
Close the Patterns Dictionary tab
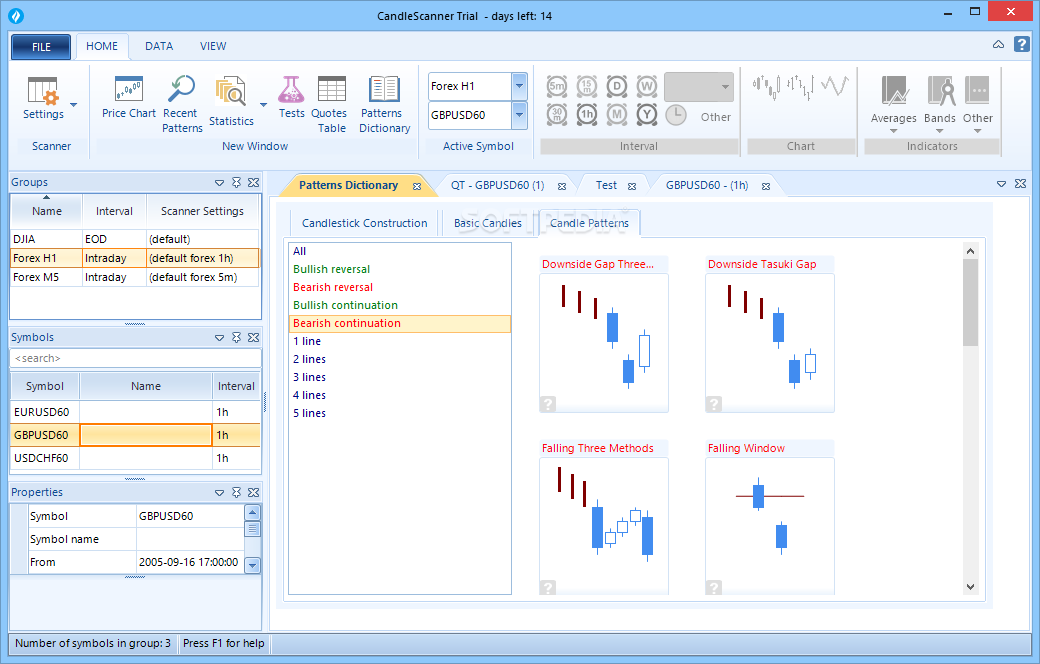point(417,186)
